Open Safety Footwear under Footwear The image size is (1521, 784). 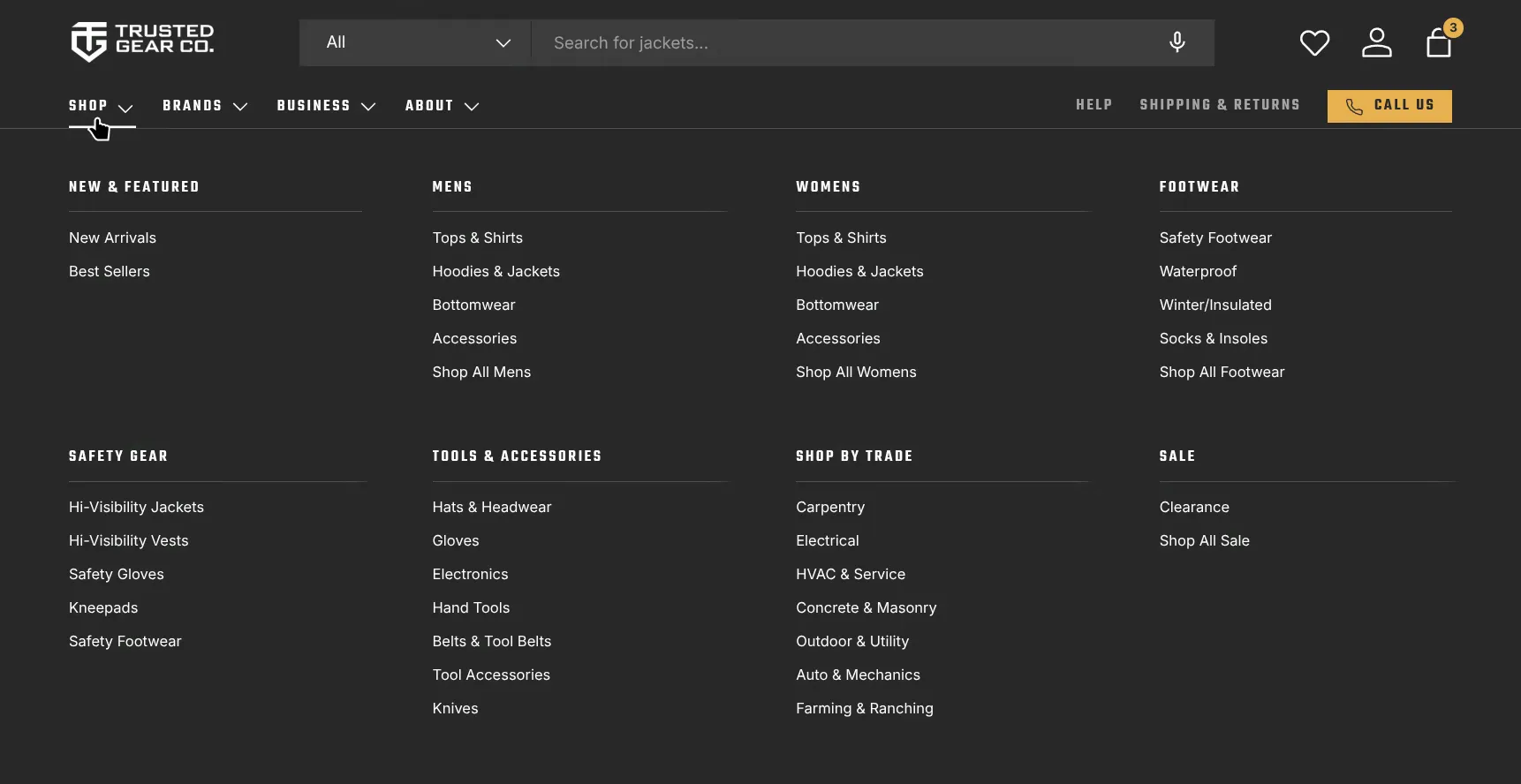pos(1215,237)
